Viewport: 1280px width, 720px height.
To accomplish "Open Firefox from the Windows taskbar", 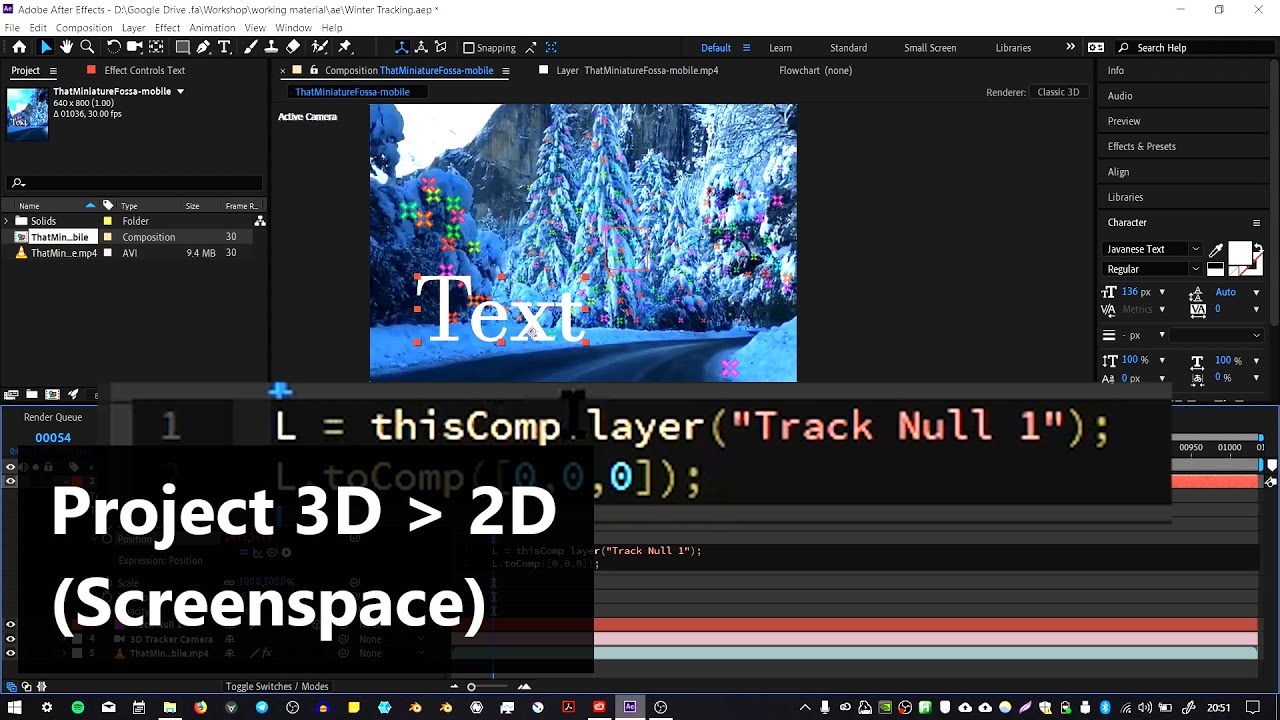I will 200,707.
